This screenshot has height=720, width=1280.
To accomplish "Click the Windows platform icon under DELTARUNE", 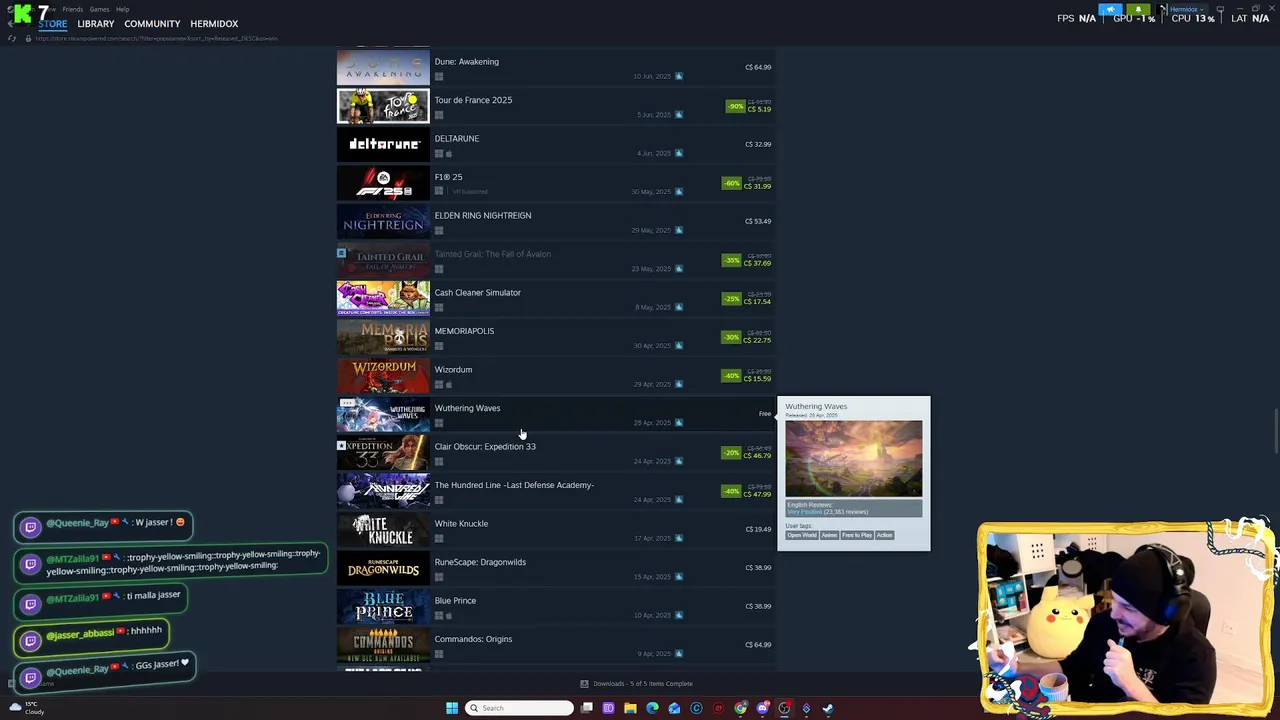I will (439, 154).
